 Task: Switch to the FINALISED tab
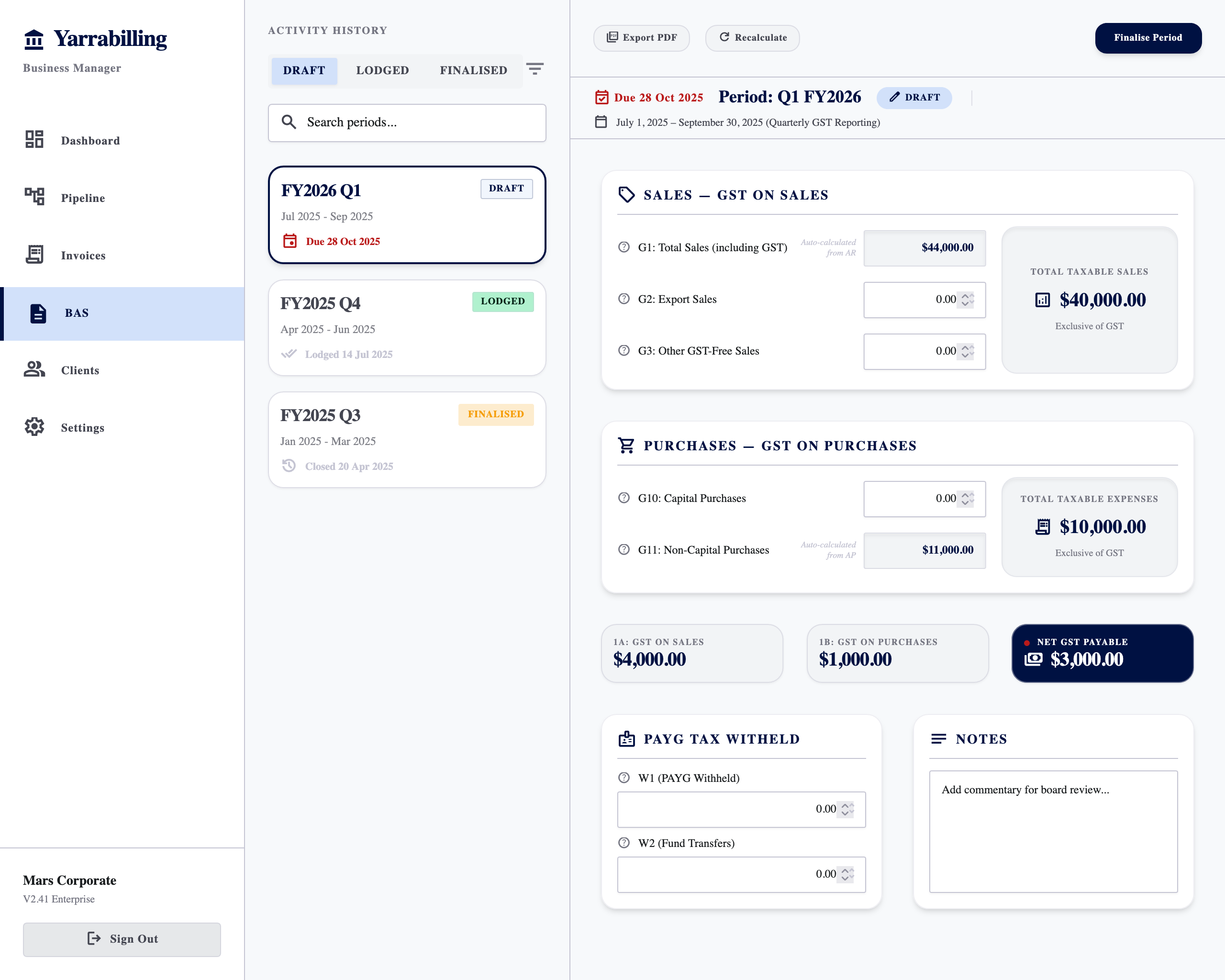coord(473,70)
